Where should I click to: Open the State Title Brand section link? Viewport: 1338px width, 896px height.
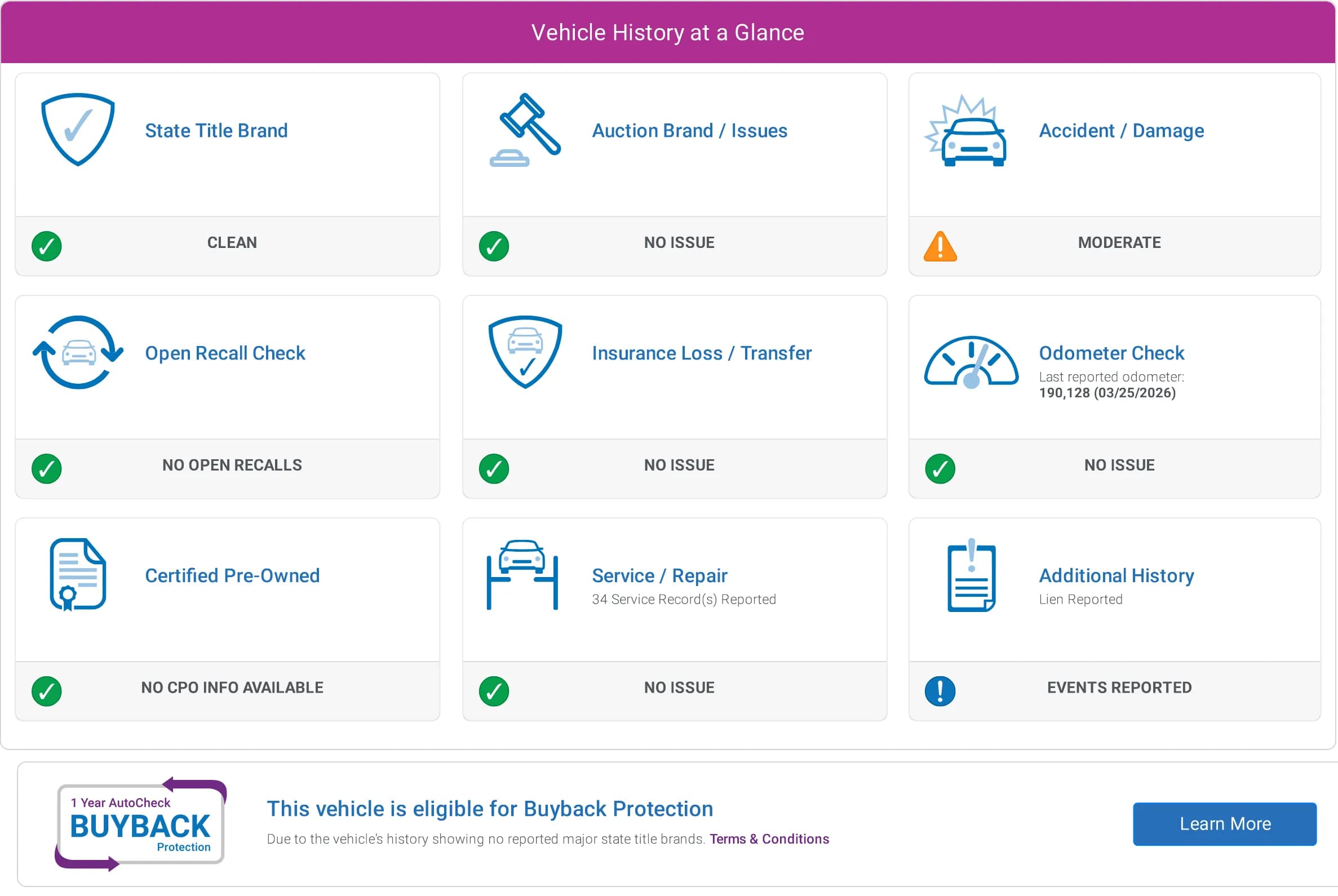point(216,131)
